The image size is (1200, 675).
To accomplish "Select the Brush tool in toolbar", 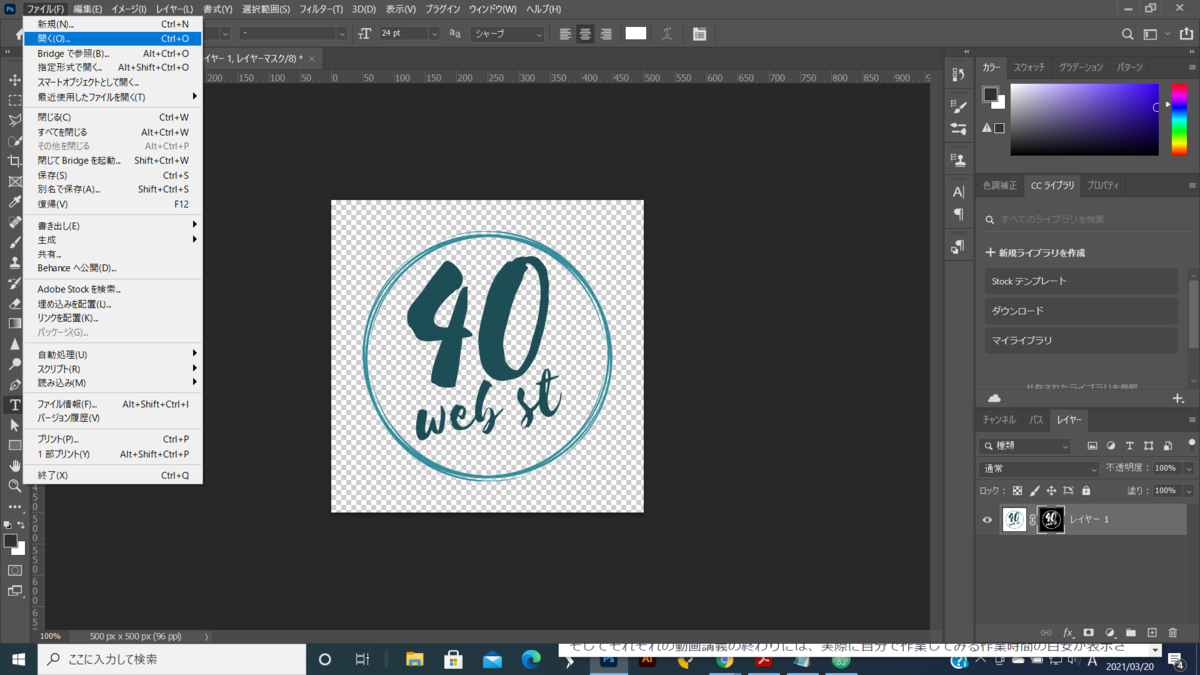I will click(14, 242).
